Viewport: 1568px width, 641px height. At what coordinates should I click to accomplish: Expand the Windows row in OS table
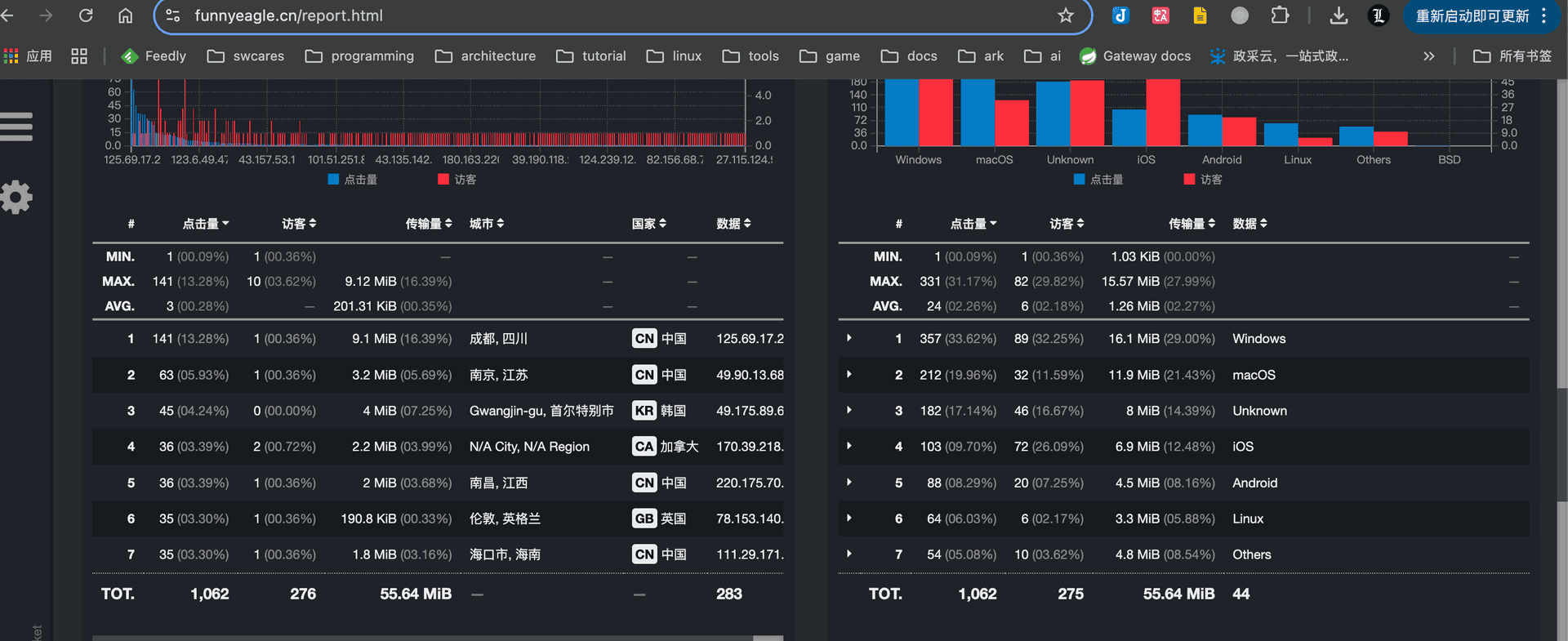point(849,338)
